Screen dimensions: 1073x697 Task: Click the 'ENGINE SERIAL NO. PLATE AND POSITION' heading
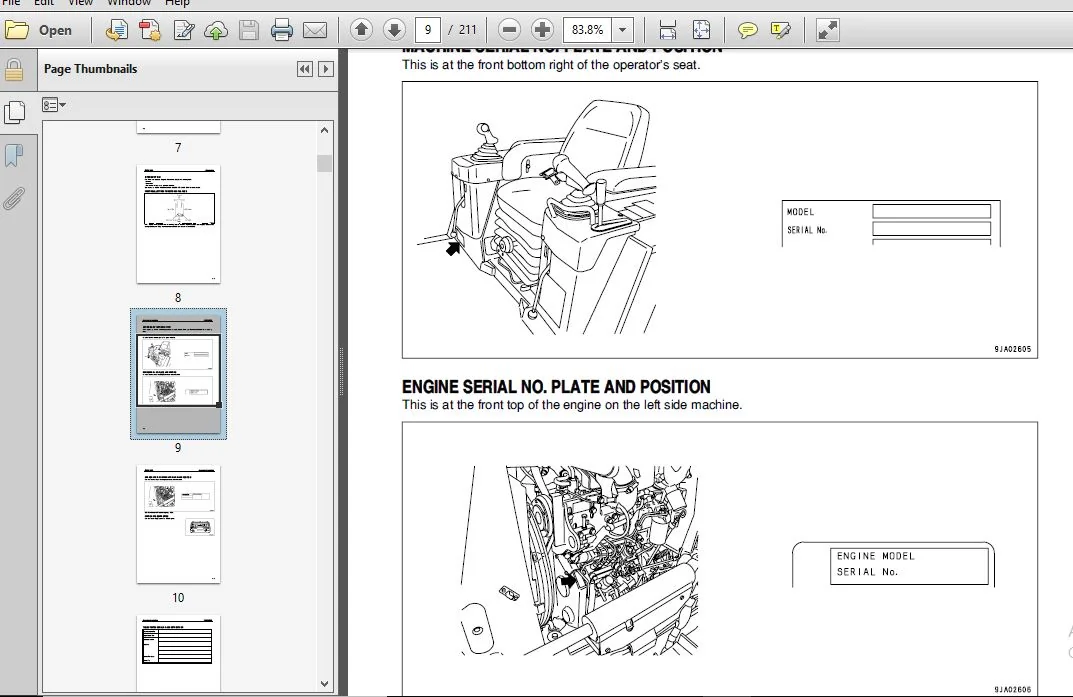click(556, 386)
